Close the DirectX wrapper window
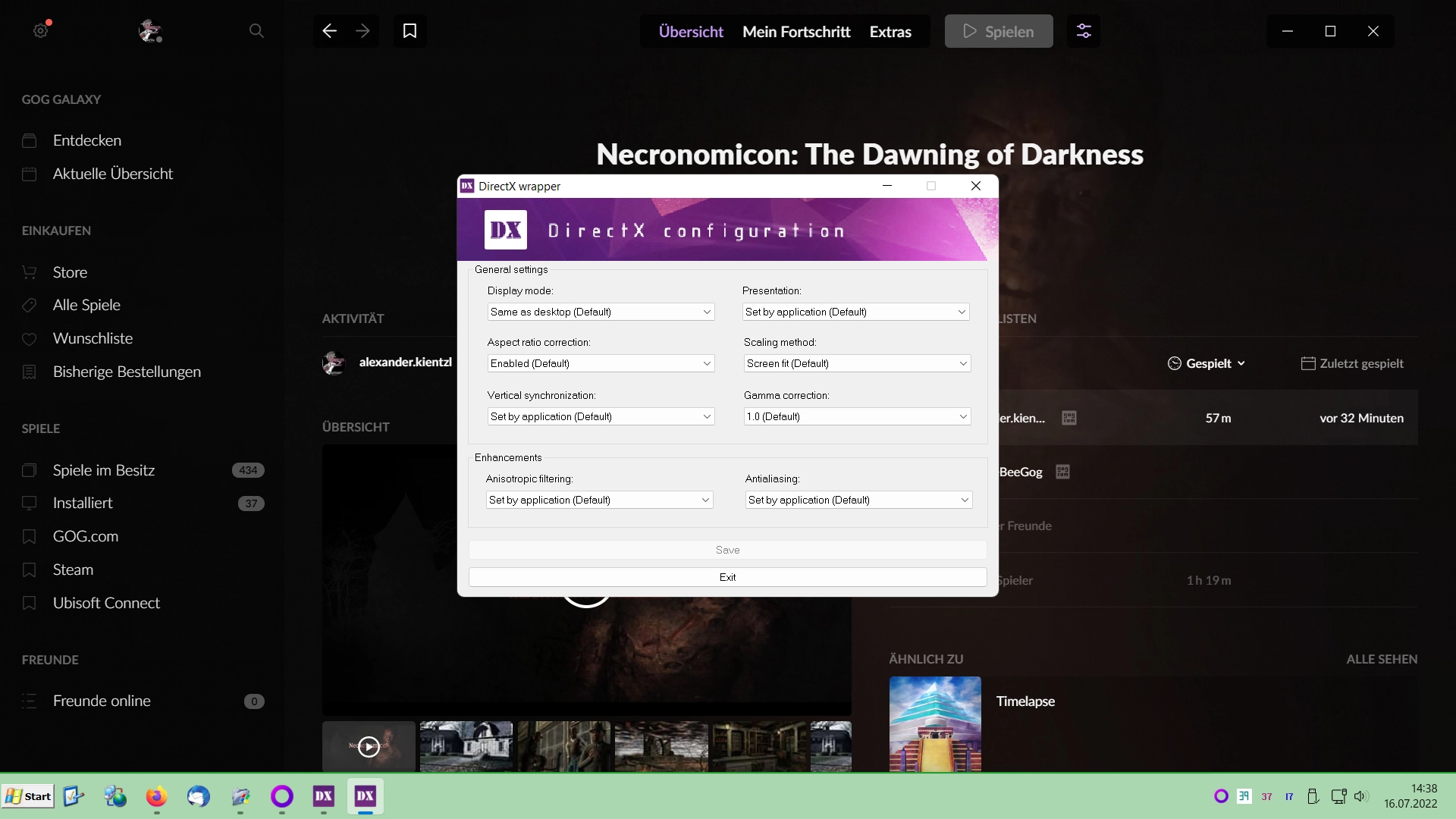Screen dimensions: 1456x819 point(976,186)
